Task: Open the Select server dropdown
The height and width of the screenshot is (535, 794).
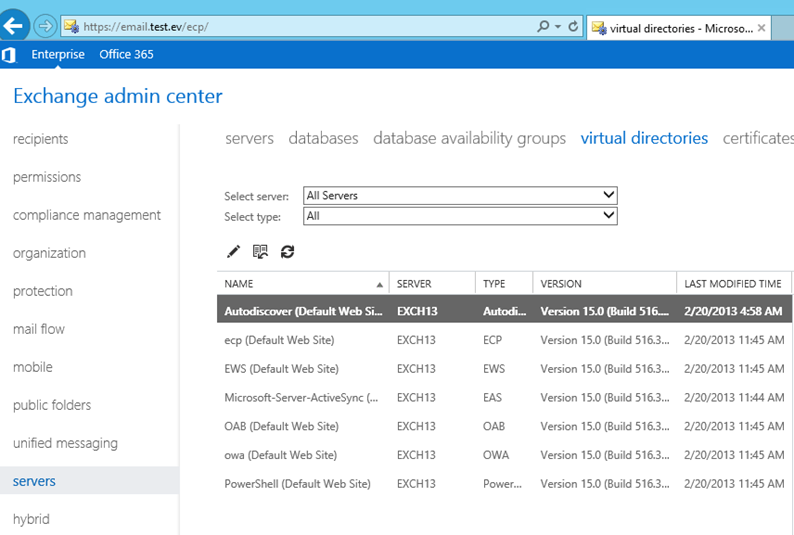Action: [x=460, y=195]
